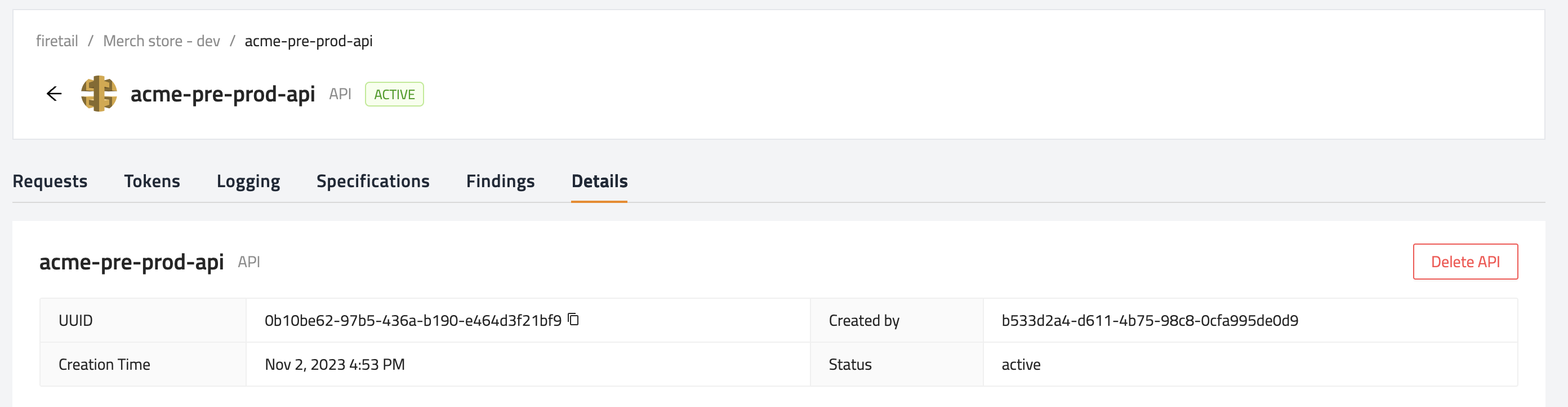Click the header title beside the logo
Viewport: 1568px width, 407px height.
[x=223, y=94]
